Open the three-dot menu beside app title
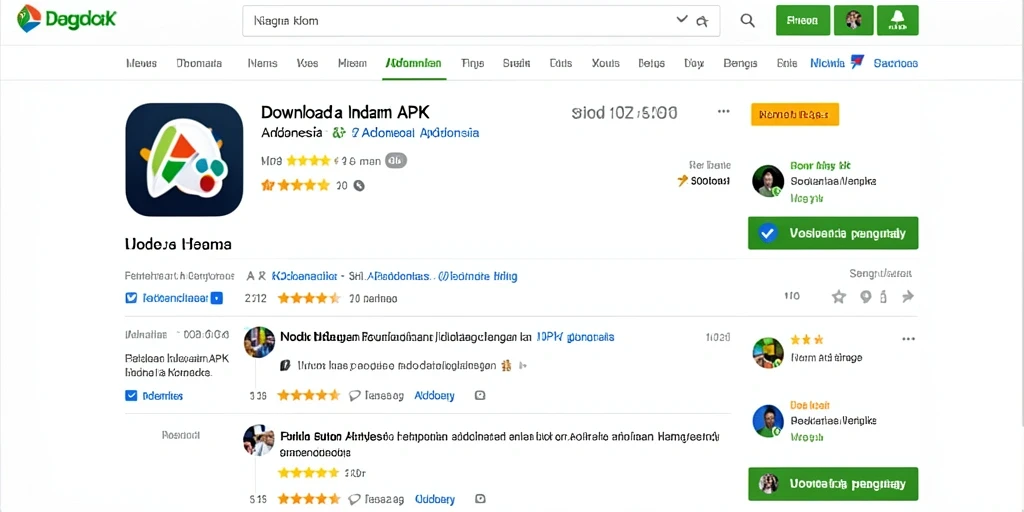 [x=724, y=112]
